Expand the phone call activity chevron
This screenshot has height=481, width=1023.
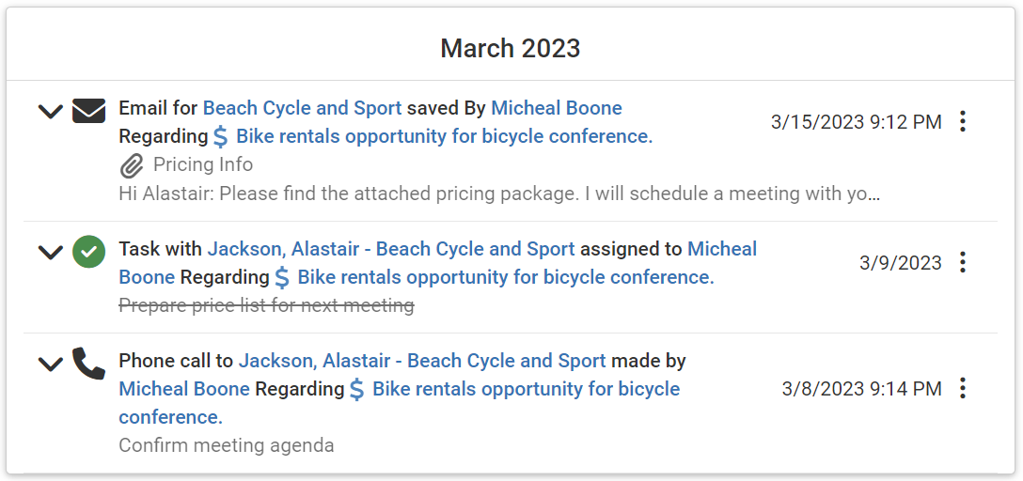[x=50, y=364]
